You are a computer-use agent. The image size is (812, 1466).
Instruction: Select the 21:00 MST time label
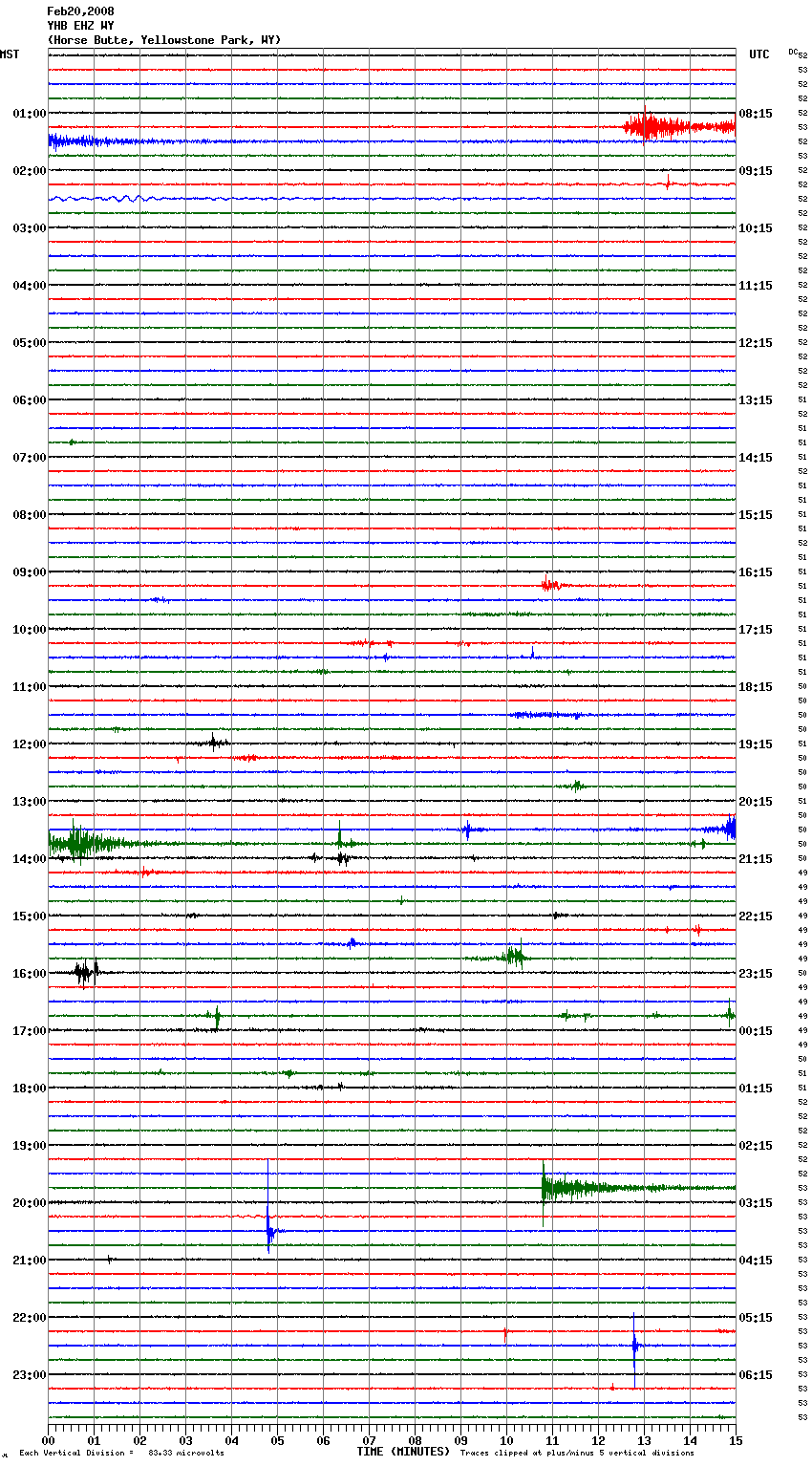pos(30,1261)
